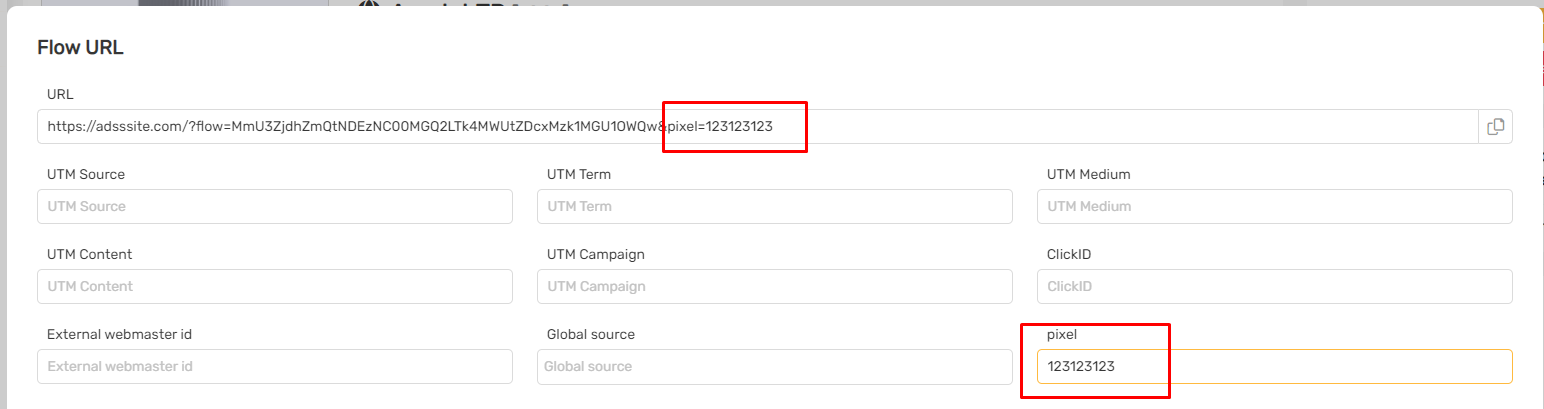Click the 'UTM Campaign' label text

click(595, 254)
